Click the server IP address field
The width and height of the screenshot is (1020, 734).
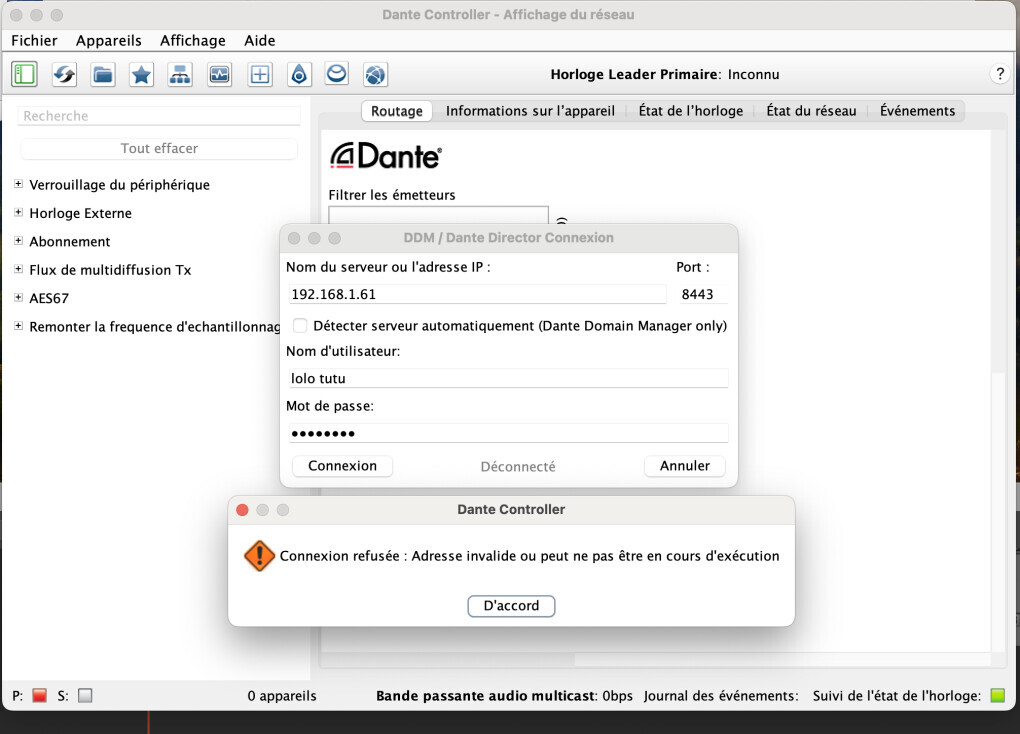click(x=477, y=294)
